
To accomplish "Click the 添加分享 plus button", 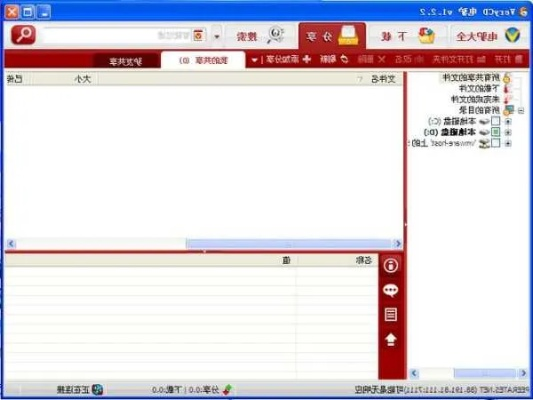I will point(288,59).
